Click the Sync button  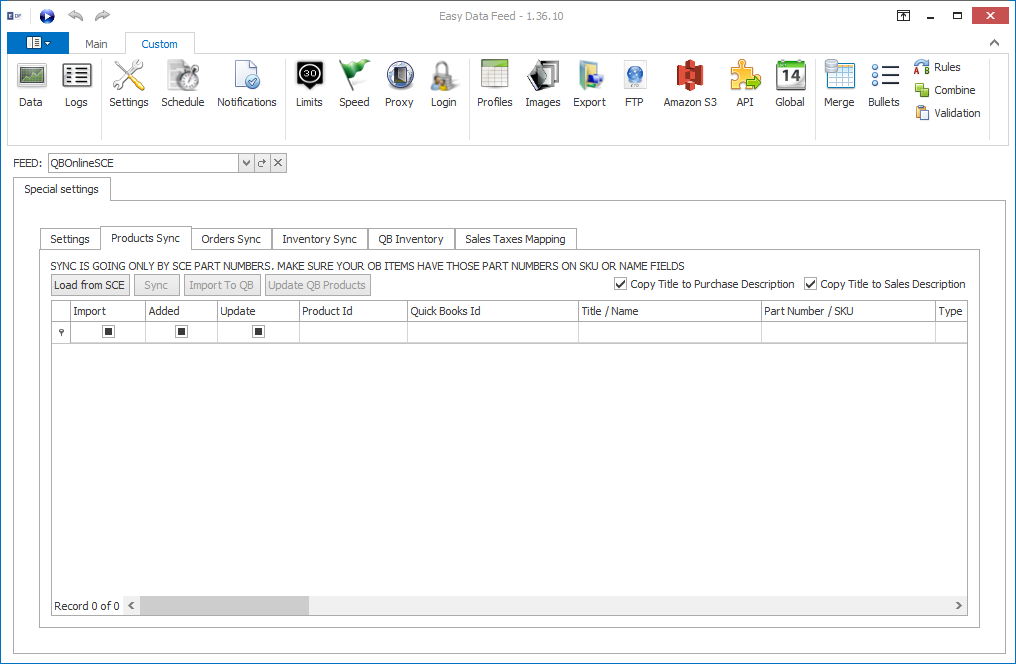pos(156,285)
